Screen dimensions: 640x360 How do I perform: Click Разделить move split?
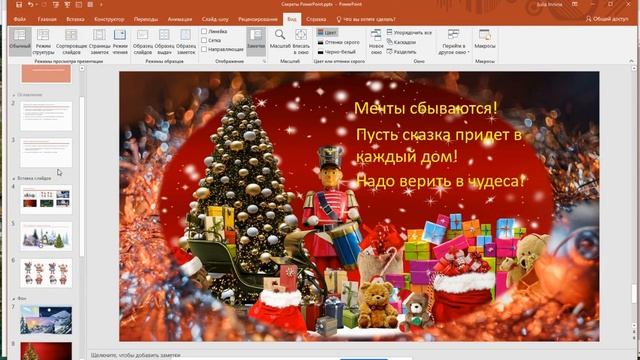401,52
